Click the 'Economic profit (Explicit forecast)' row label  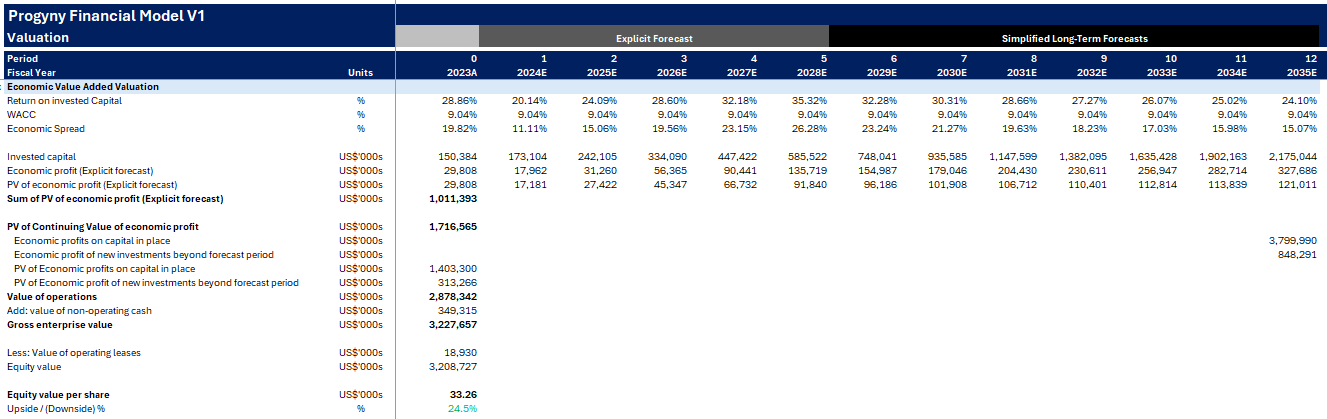[x=82, y=171]
